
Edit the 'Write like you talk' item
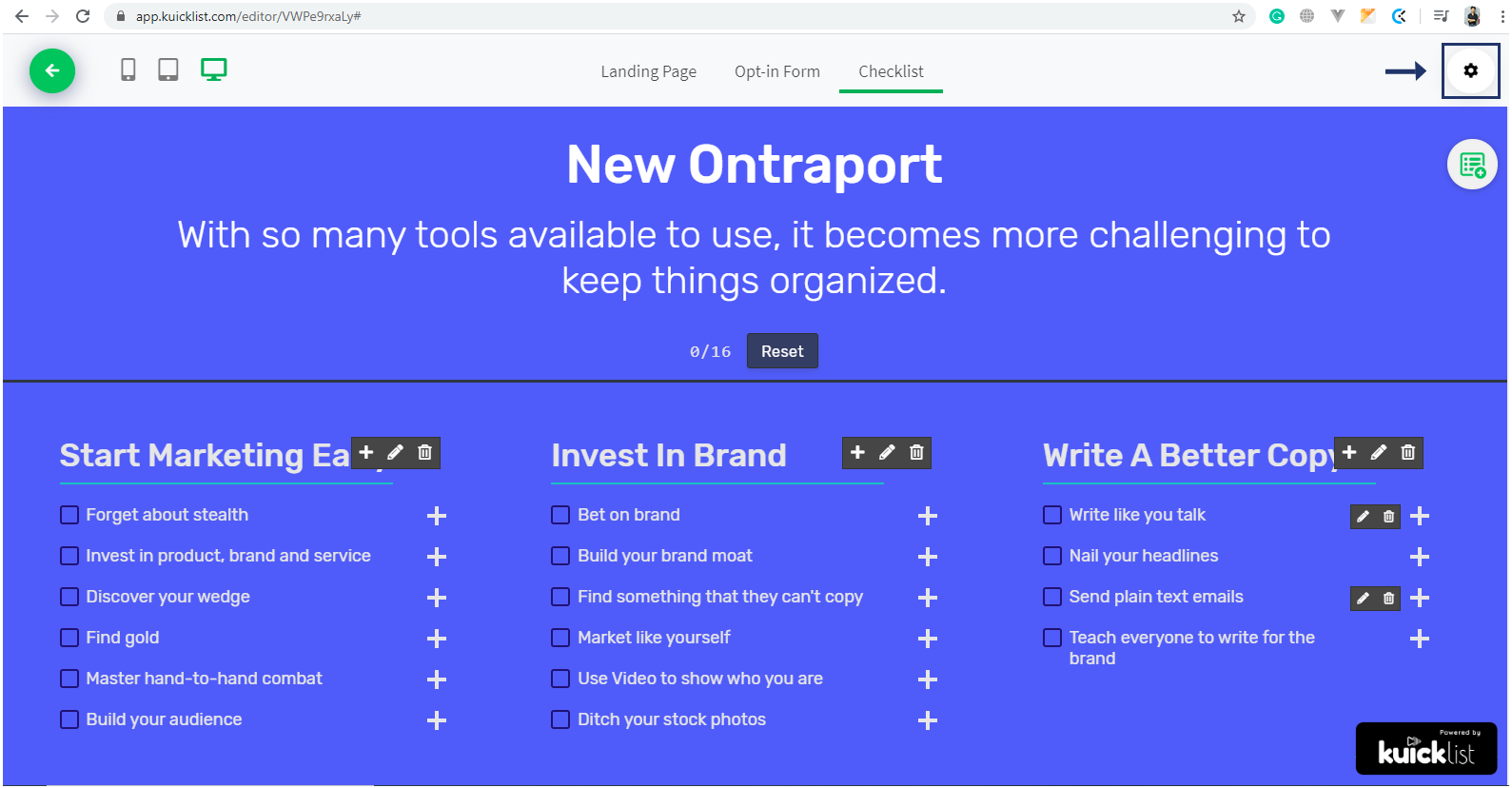1364,517
